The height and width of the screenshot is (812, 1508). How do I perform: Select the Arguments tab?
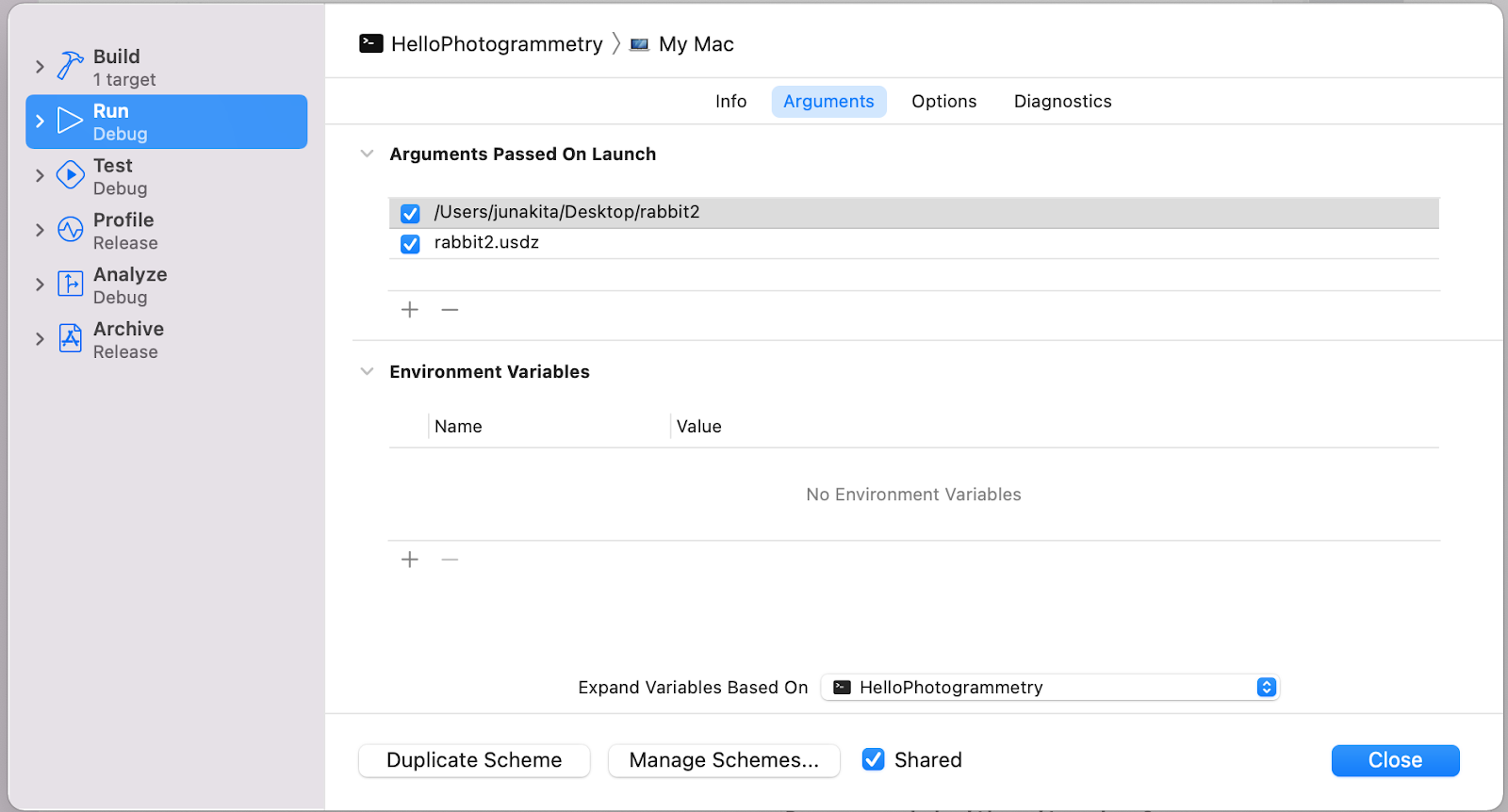pyautogui.click(x=828, y=102)
